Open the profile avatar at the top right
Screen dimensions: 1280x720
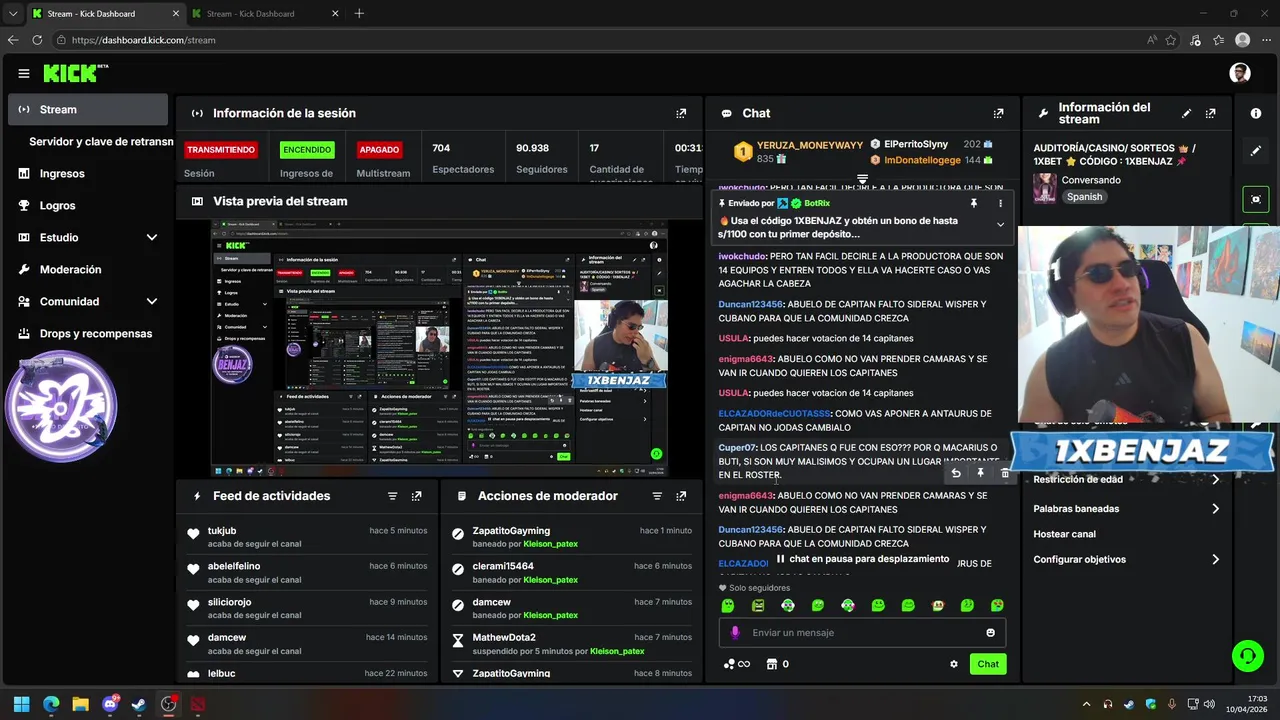[1240, 73]
